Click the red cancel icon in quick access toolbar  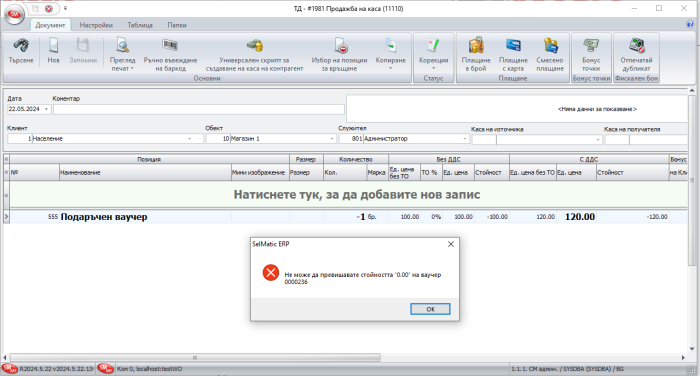coord(49,8)
